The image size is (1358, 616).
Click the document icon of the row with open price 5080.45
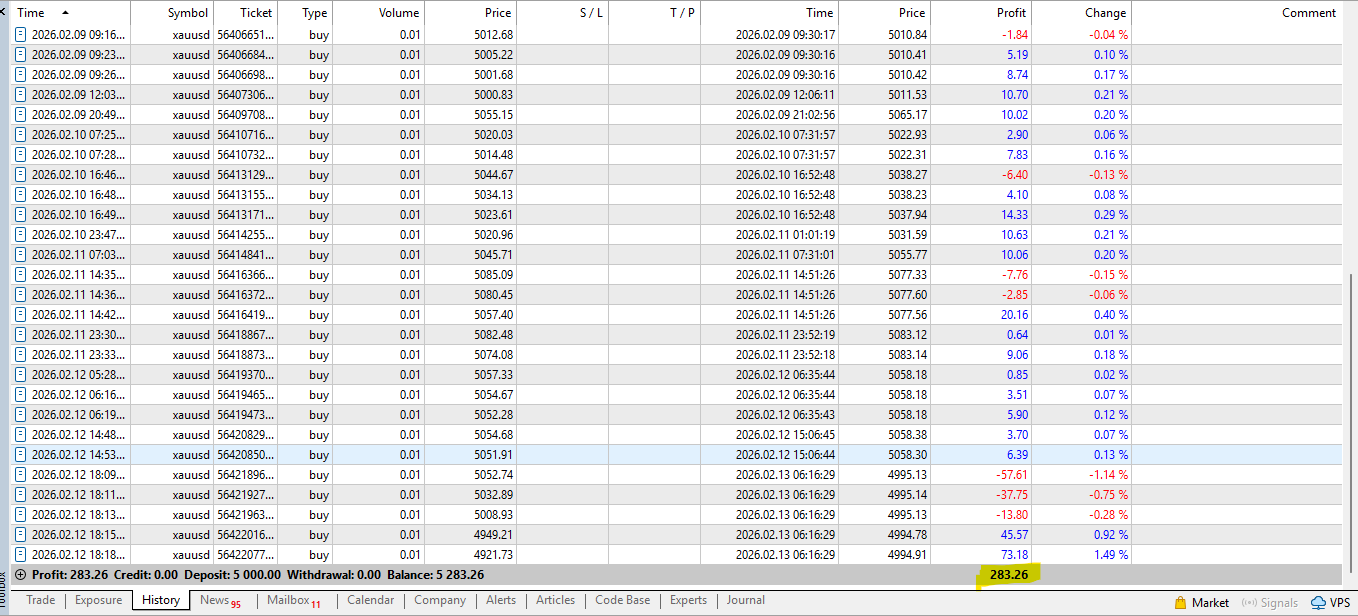click(x=21, y=294)
